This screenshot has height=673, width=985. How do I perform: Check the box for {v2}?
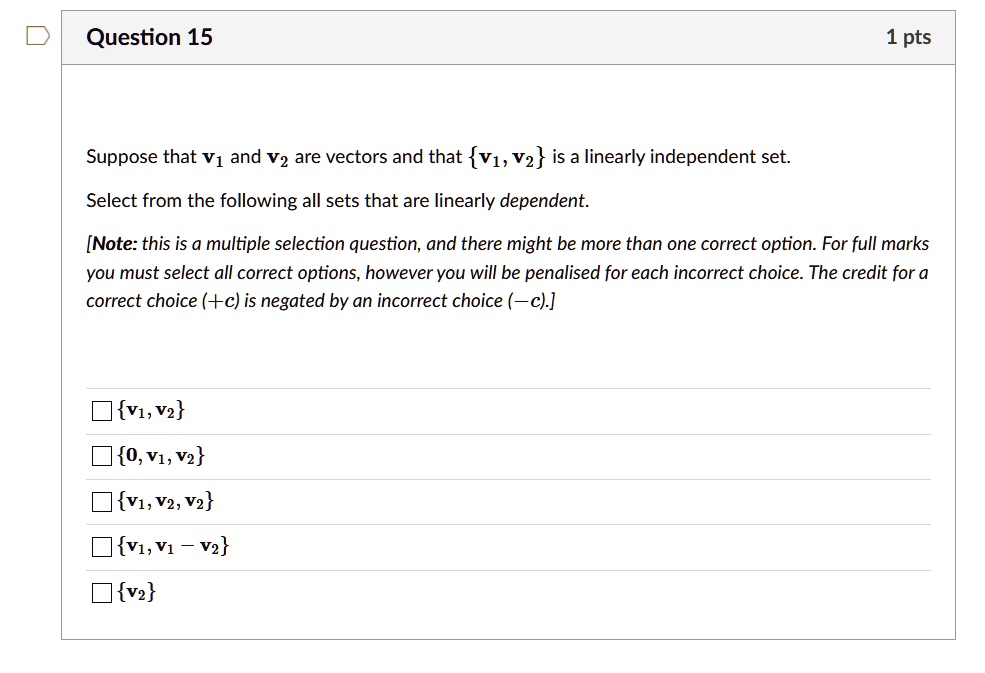point(100,592)
